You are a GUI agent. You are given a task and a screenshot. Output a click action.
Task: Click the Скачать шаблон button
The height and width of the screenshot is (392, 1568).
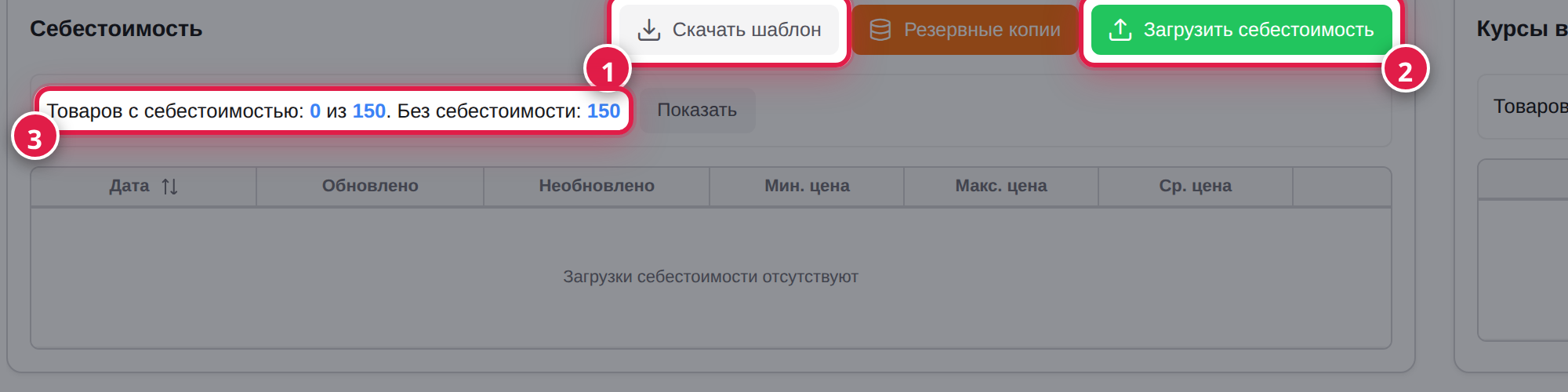(729, 30)
